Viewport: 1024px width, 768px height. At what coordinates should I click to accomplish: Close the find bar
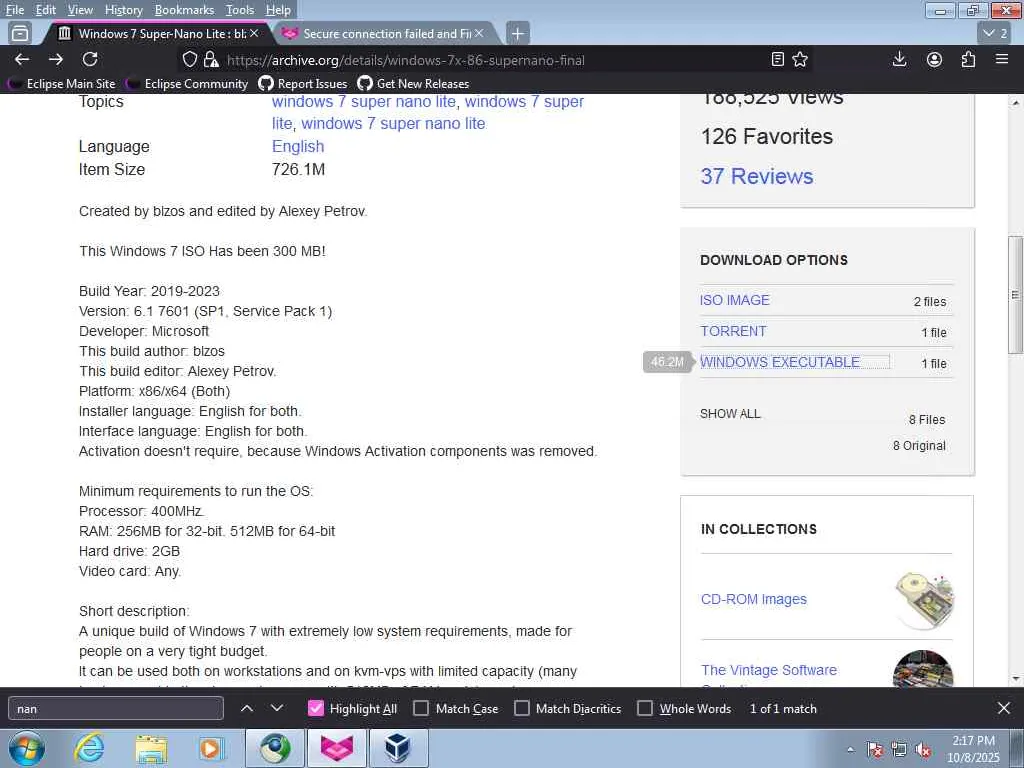click(x=1004, y=708)
